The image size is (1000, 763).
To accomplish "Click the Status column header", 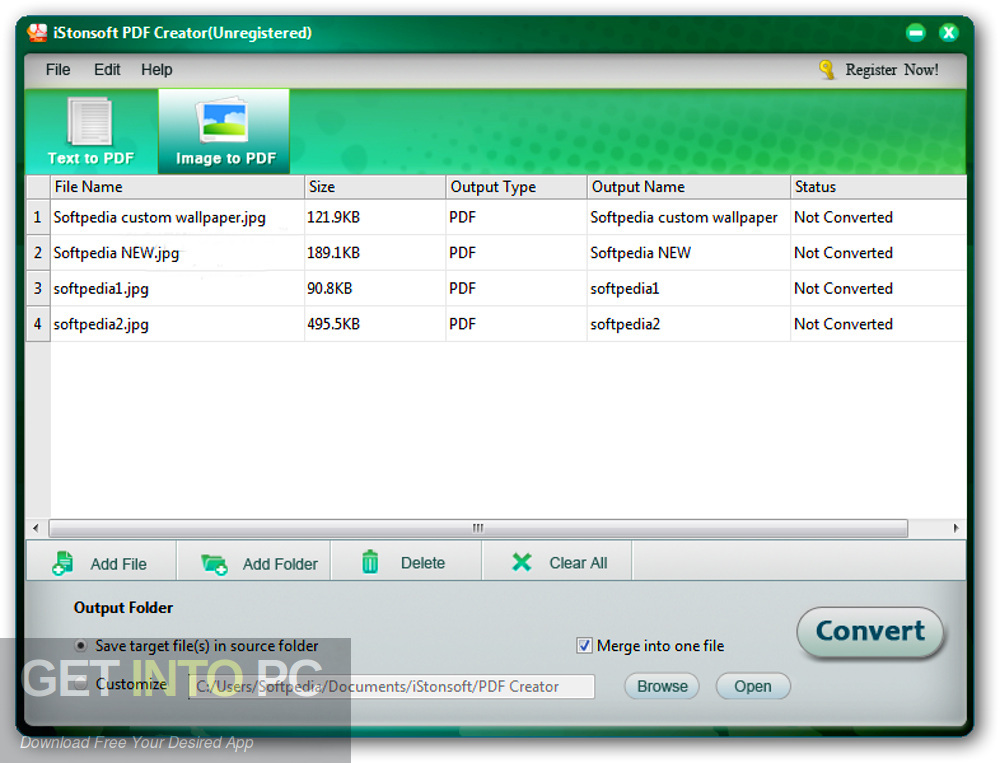I will [878, 187].
